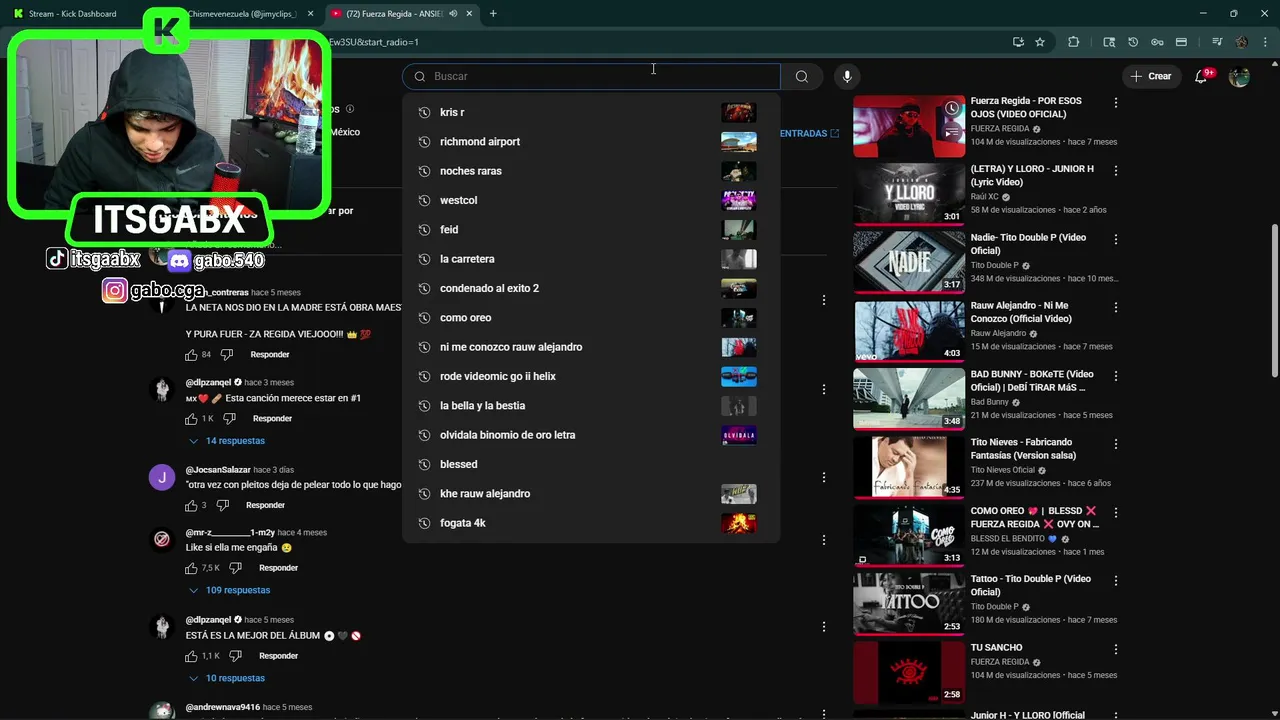Expand the 109 respuestas replies
This screenshot has width=1280, height=720.
(x=229, y=591)
